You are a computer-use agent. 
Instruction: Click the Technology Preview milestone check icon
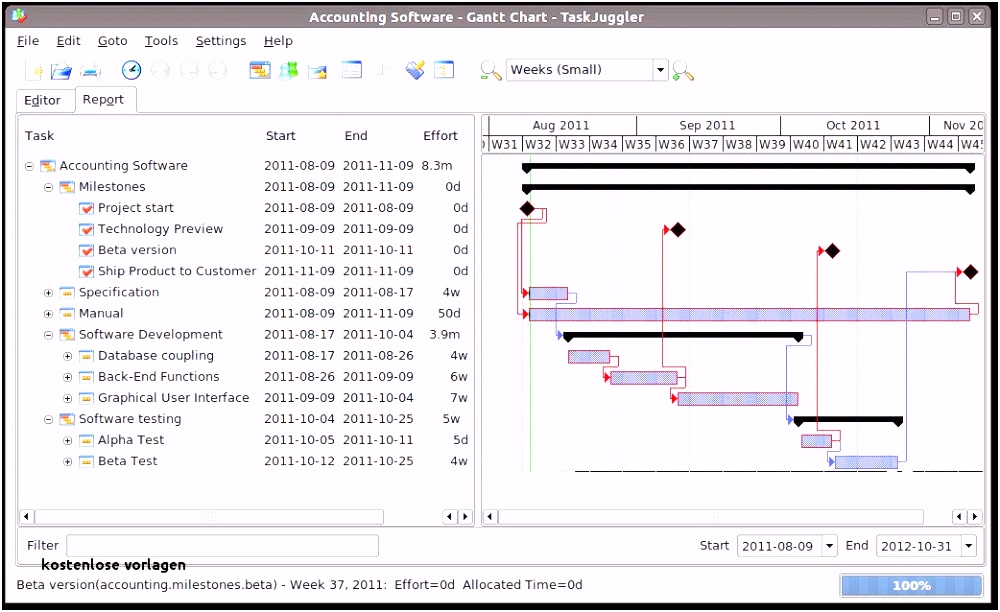click(x=86, y=229)
